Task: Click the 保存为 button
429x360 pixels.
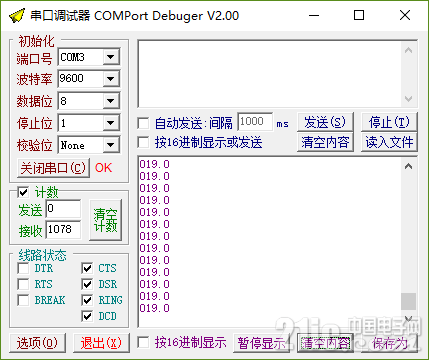Action: pyautogui.click(x=389, y=343)
